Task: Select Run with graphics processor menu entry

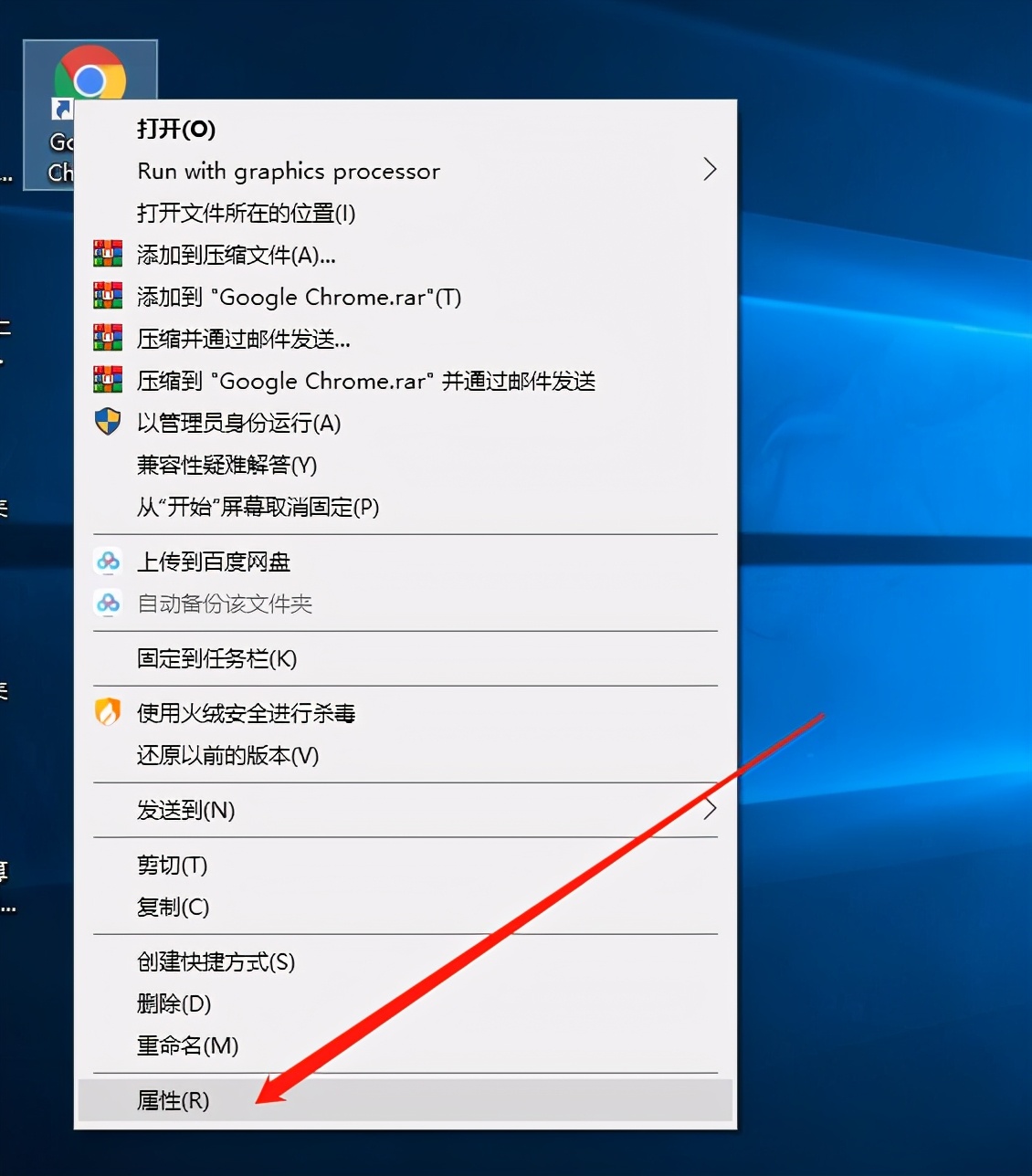Action: 405,171
